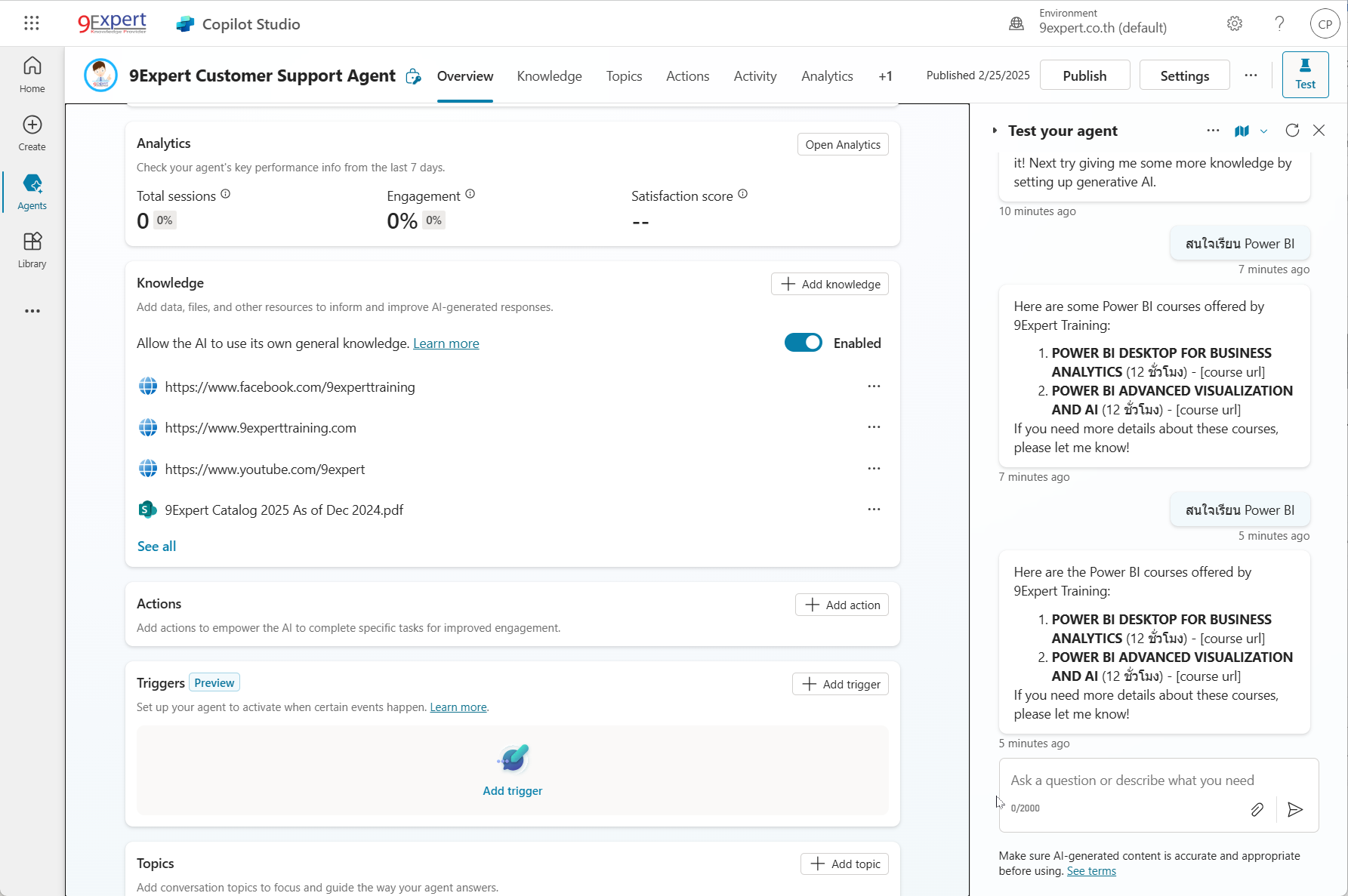Disable general AI knowledge toggle

click(803, 342)
